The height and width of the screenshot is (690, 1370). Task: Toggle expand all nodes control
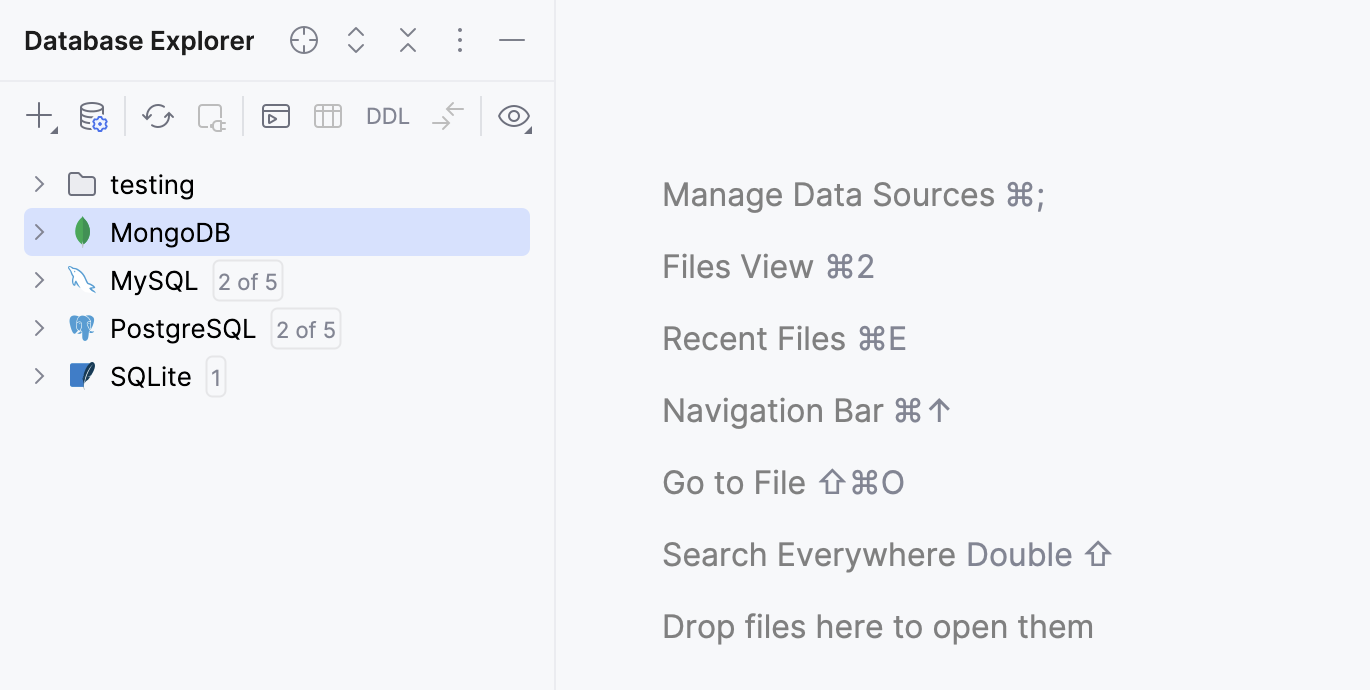(x=355, y=40)
